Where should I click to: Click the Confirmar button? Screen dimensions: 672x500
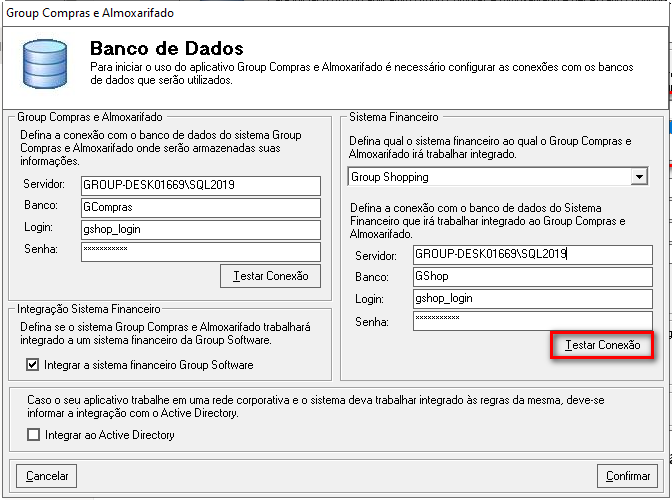pyautogui.click(x=627, y=476)
